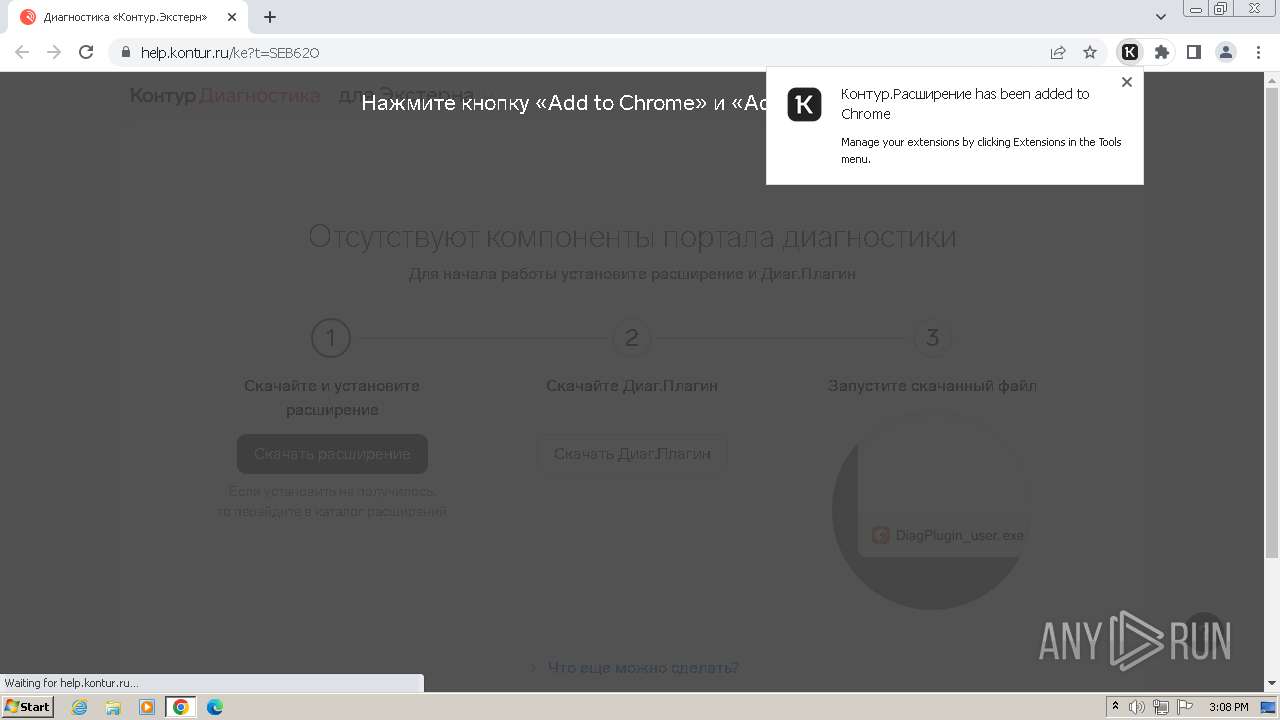
Task: Click the 3:08 PM system clock
Action: click(x=1229, y=707)
